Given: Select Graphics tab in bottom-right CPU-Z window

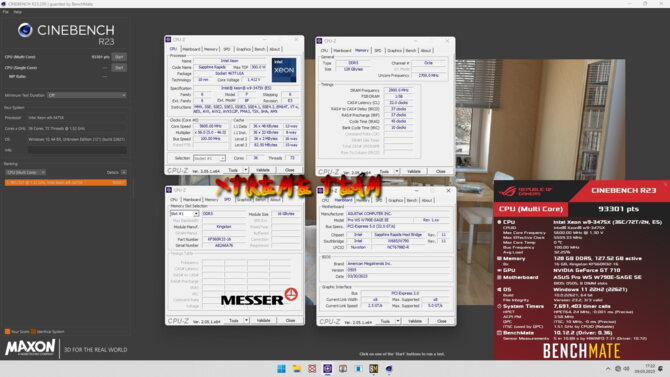Looking at the screenshot, I should [x=395, y=200].
